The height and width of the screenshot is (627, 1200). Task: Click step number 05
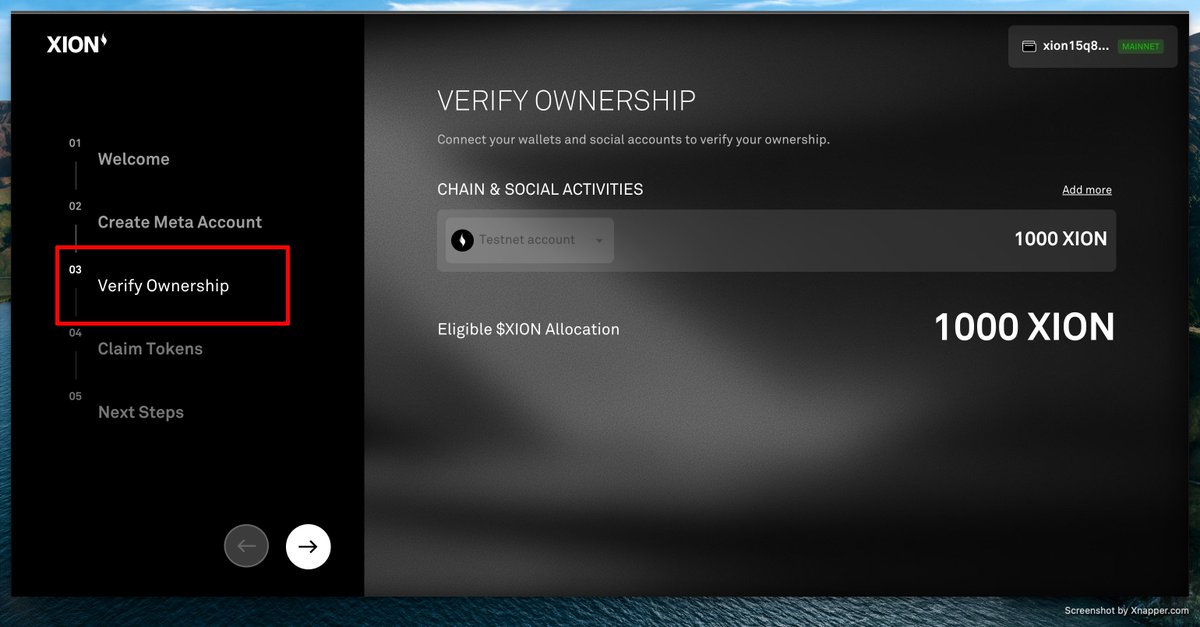pyautogui.click(x=75, y=396)
